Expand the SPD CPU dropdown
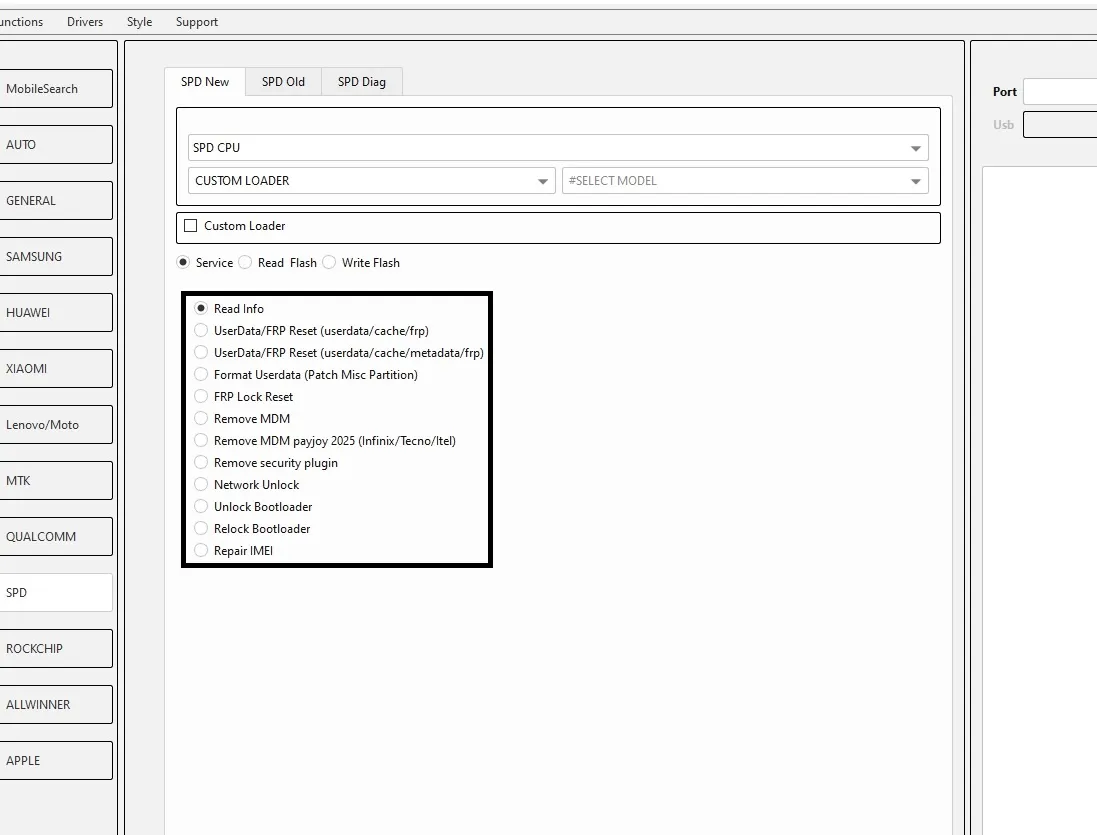Screen dimensions: 1097x835 coord(557,148)
